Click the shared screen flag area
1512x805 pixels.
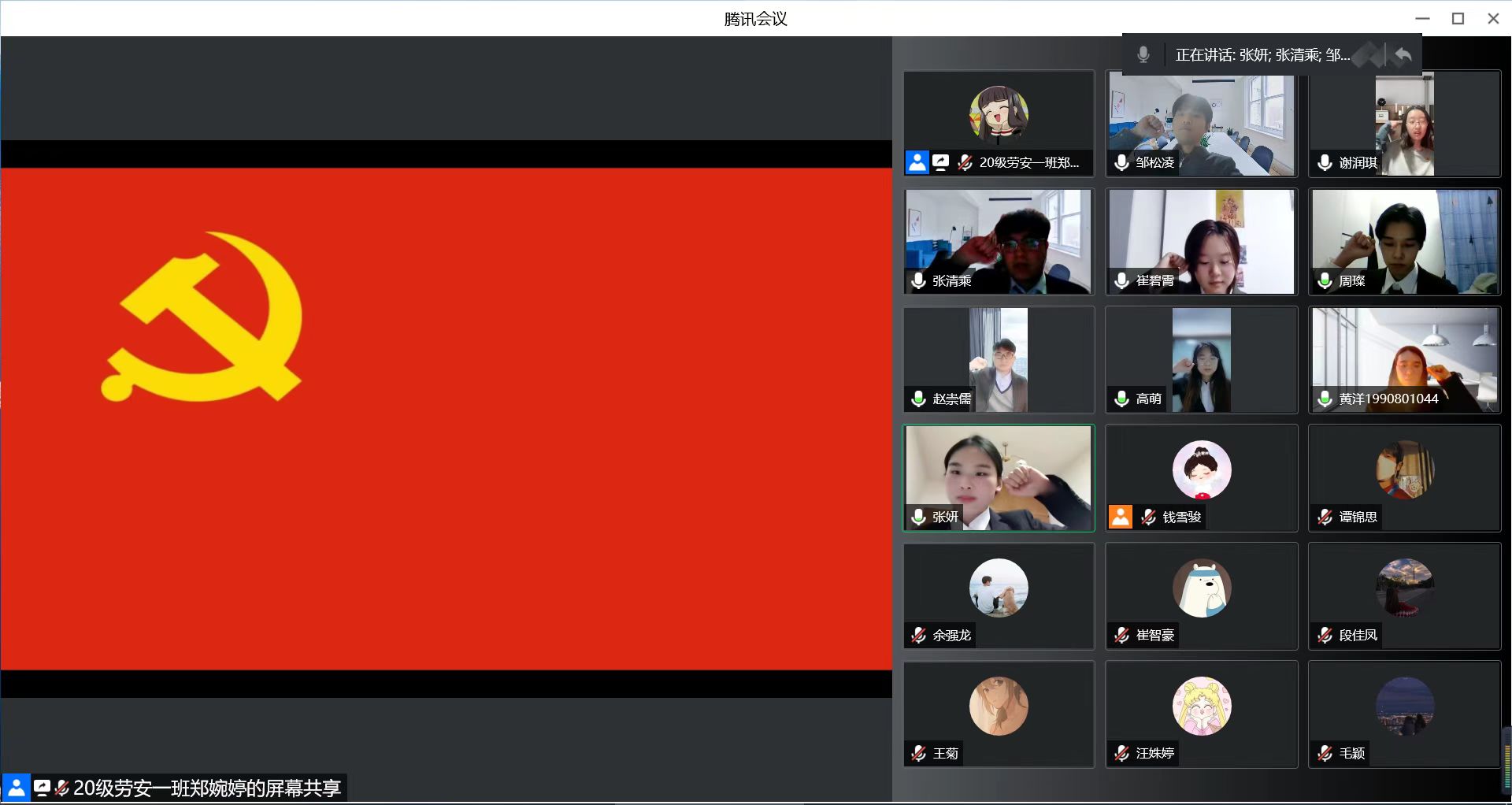pyautogui.click(x=446, y=417)
